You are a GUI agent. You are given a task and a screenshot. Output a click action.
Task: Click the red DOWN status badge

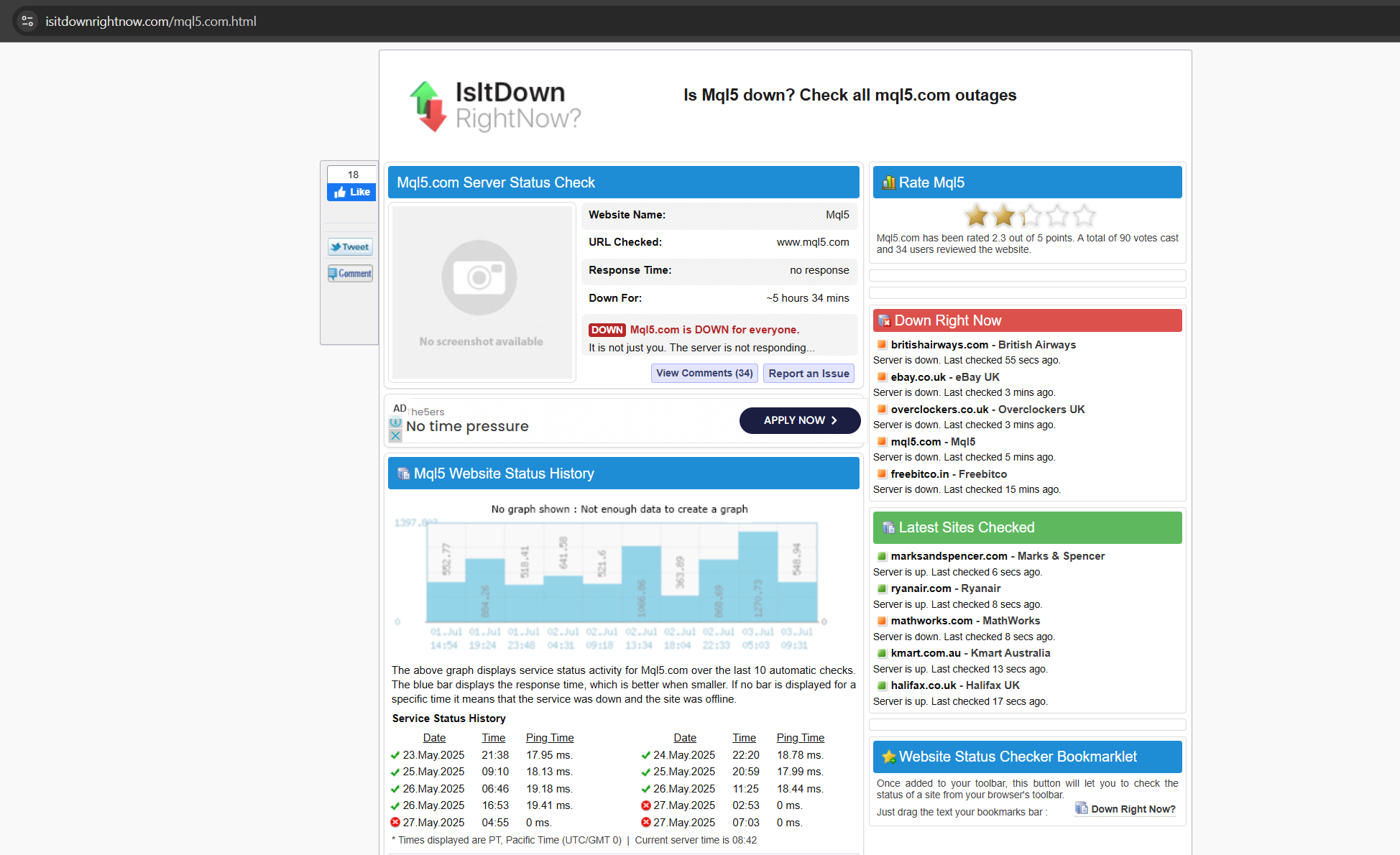tap(607, 330)
